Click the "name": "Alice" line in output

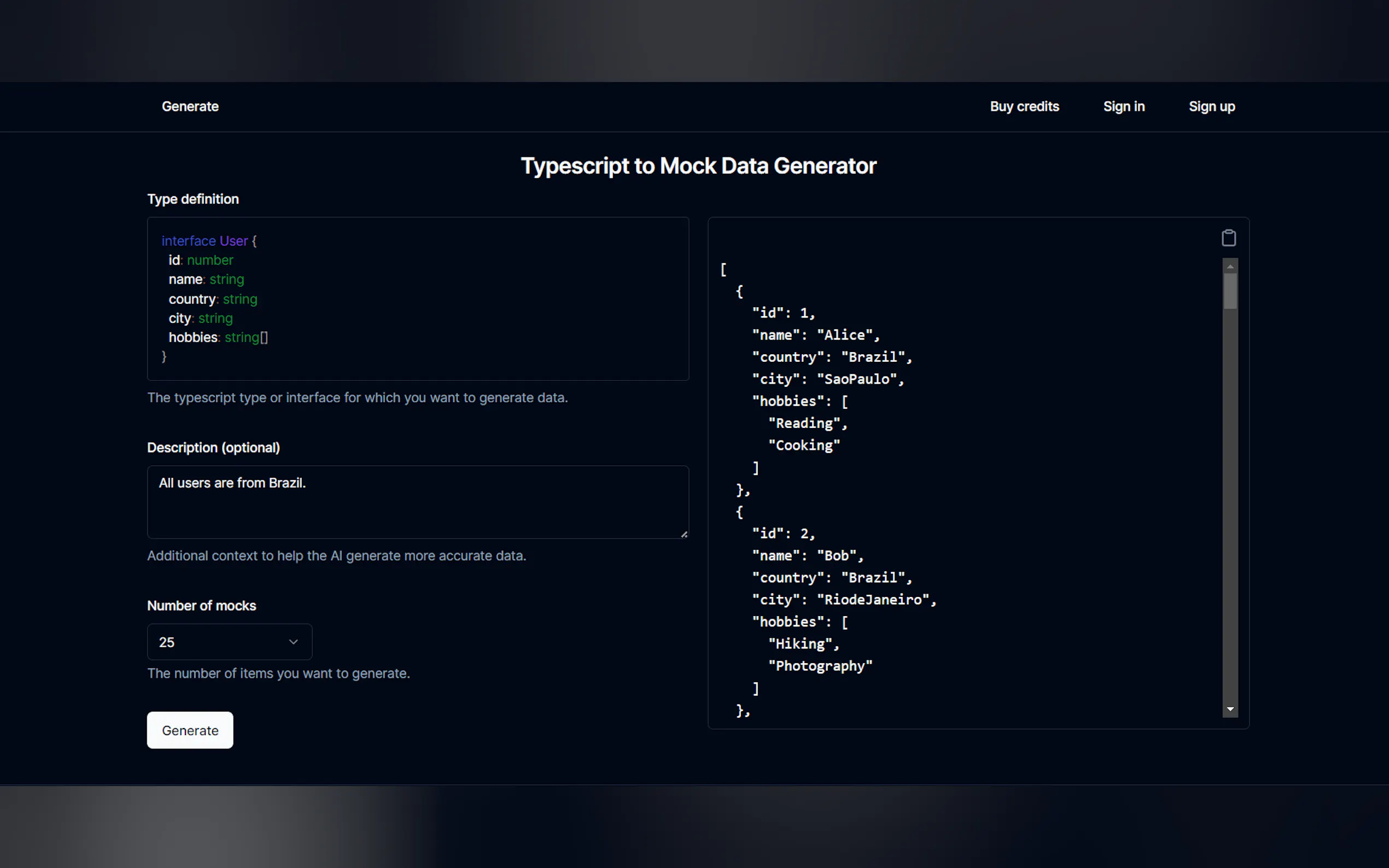pos(815,335)
